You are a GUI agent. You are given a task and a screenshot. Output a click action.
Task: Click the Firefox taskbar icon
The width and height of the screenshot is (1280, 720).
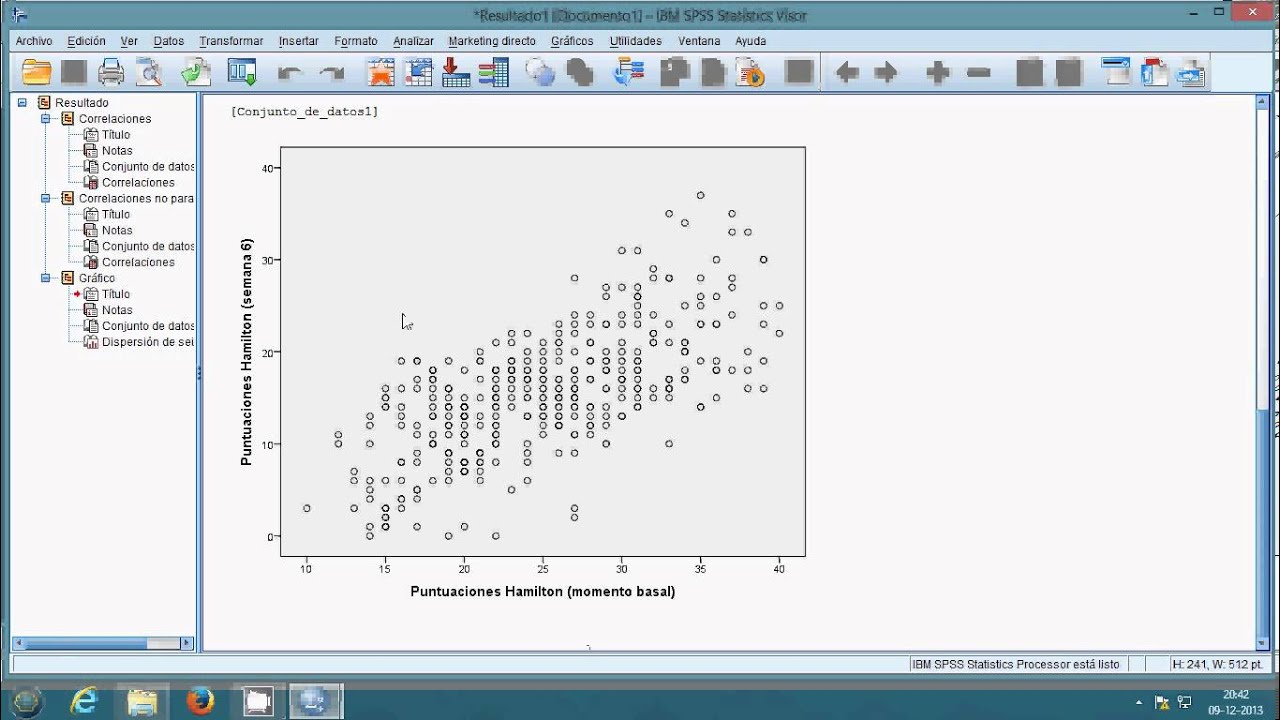tap(200, 701)
